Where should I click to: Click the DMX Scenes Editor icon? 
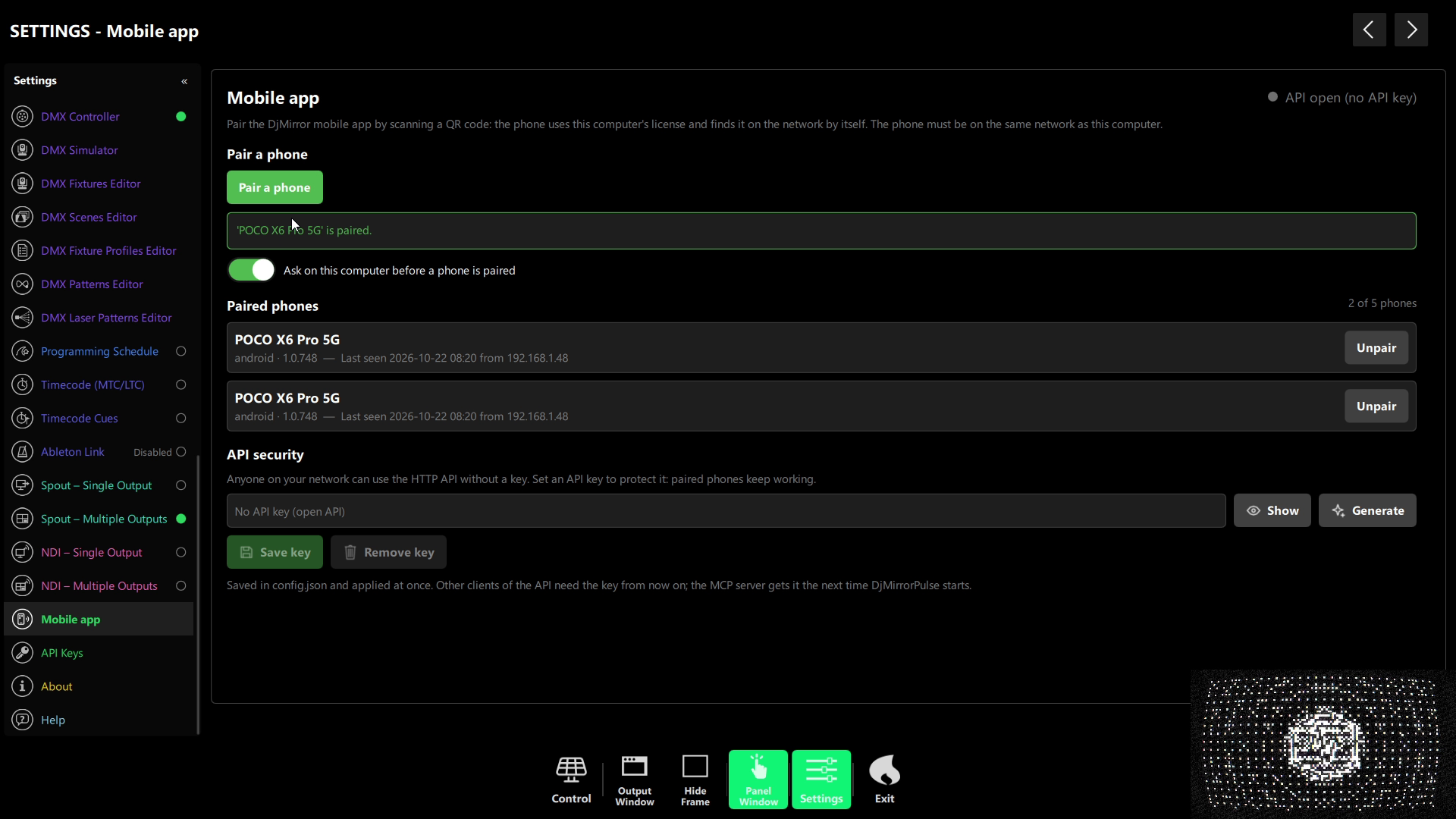(23, 217)
